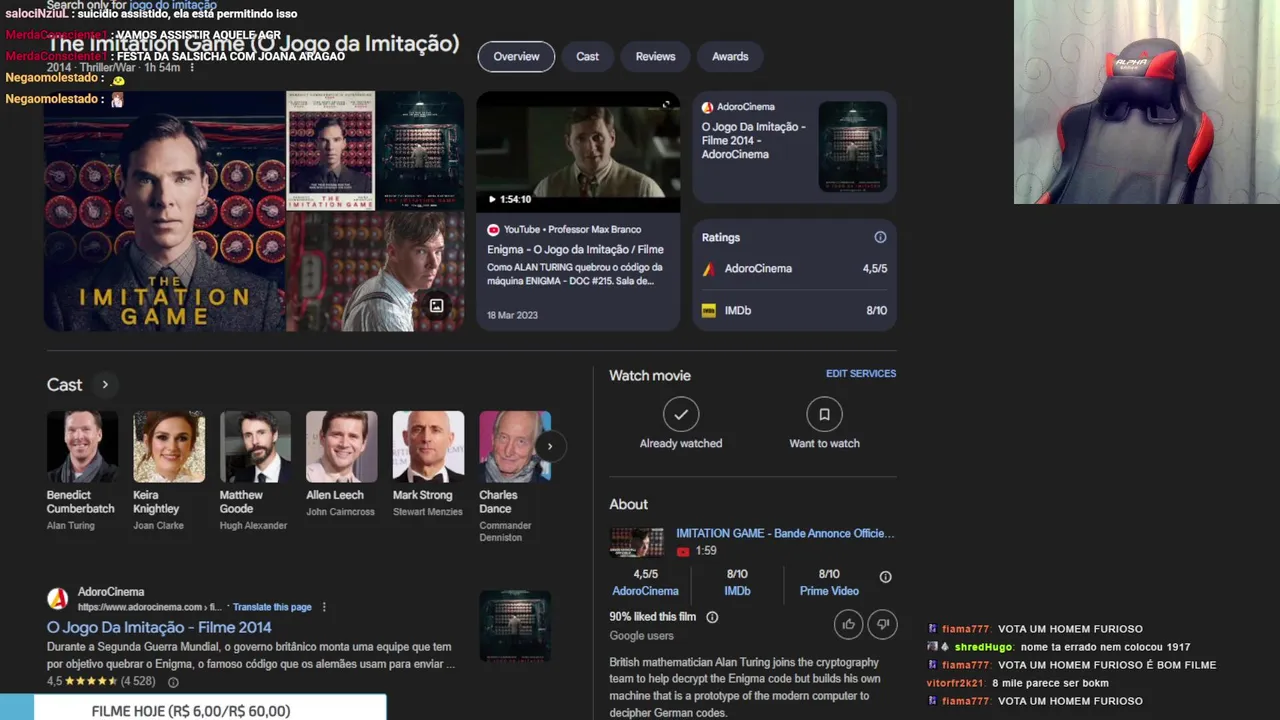Open the three-dot menu on AdoroCinema result
This screenshot has width=1280, height=720.
point(324,607)
